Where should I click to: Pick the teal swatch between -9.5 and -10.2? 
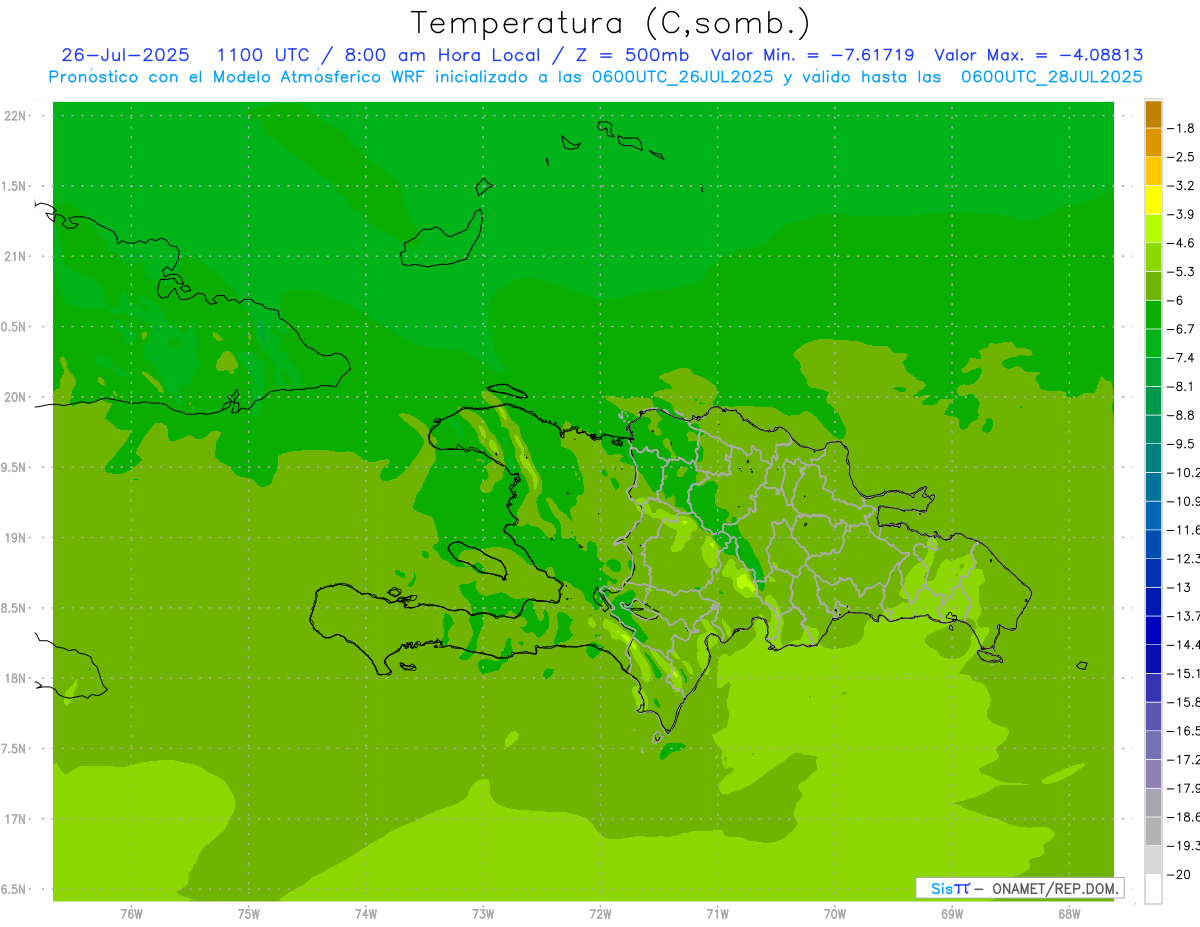pyautogui.click(x=1153, y=458)
